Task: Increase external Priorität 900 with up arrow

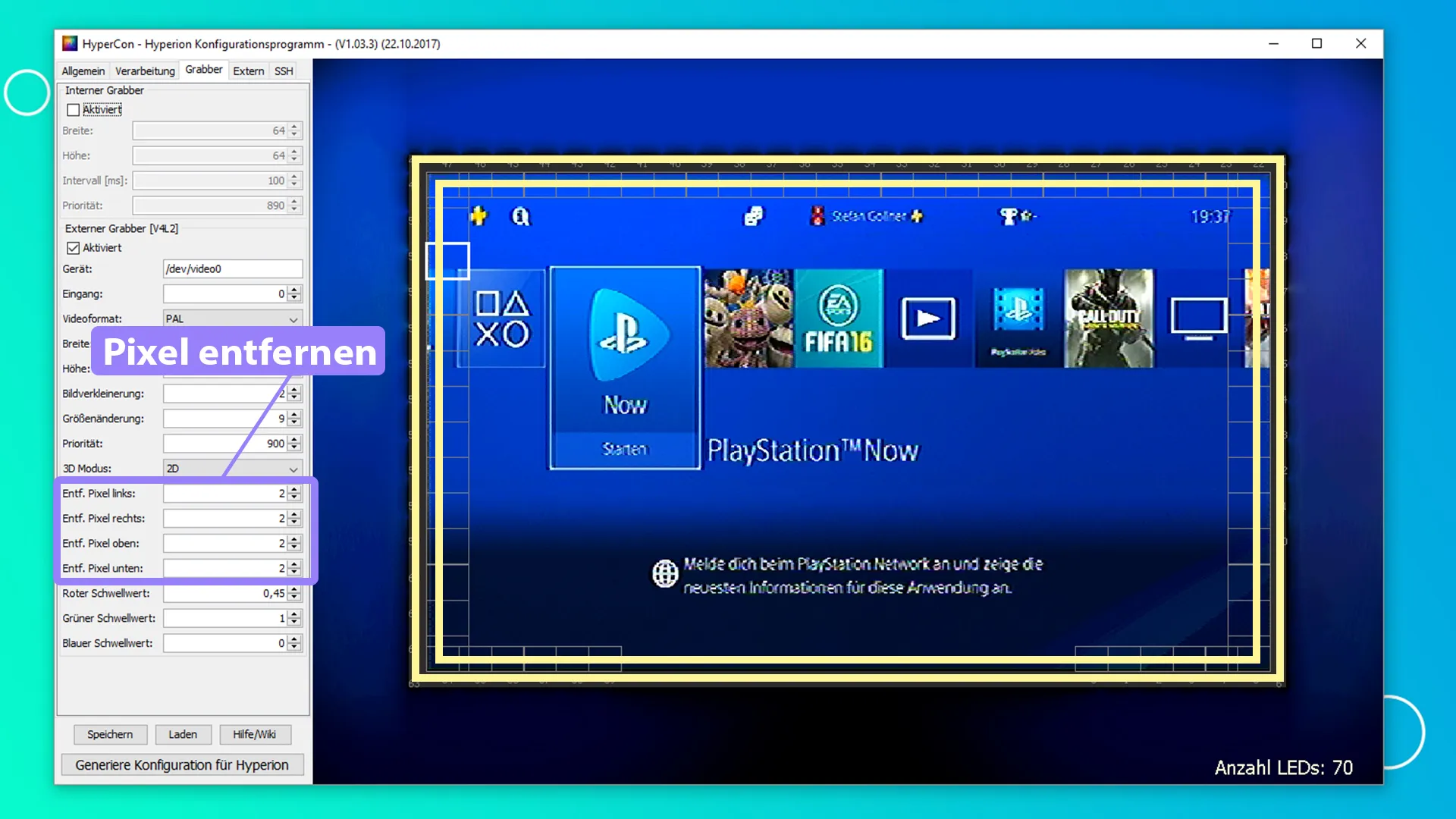Action: (295, 439)
